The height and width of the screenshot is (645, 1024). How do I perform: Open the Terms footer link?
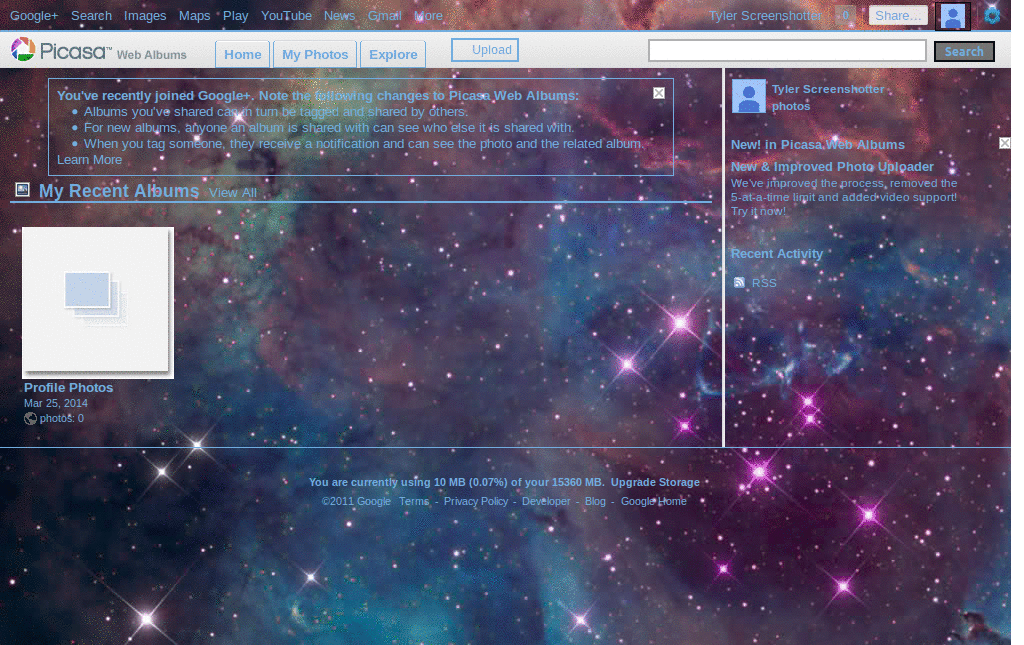414,501
